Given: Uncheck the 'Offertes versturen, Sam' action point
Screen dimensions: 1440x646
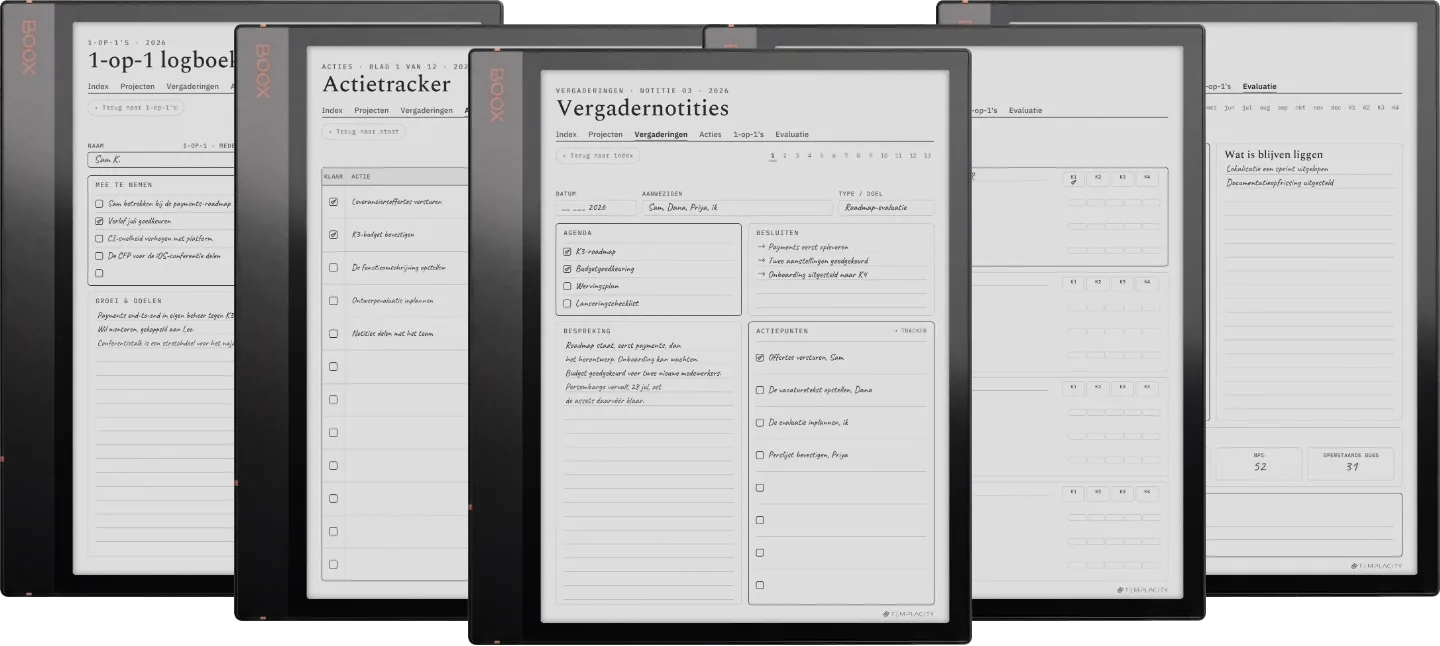Looking at the screenshot, I should (x=760, y=357).
